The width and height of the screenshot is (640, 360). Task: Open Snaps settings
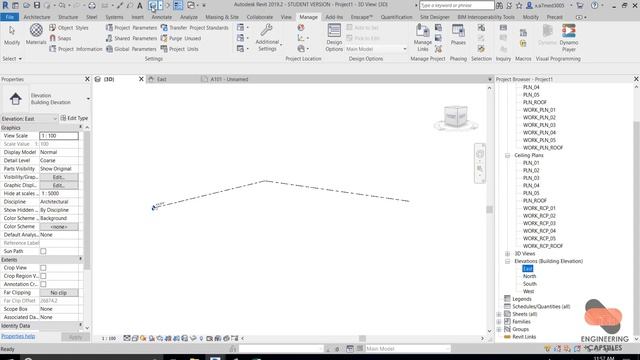pyautogui.click(x=60, y=38)
